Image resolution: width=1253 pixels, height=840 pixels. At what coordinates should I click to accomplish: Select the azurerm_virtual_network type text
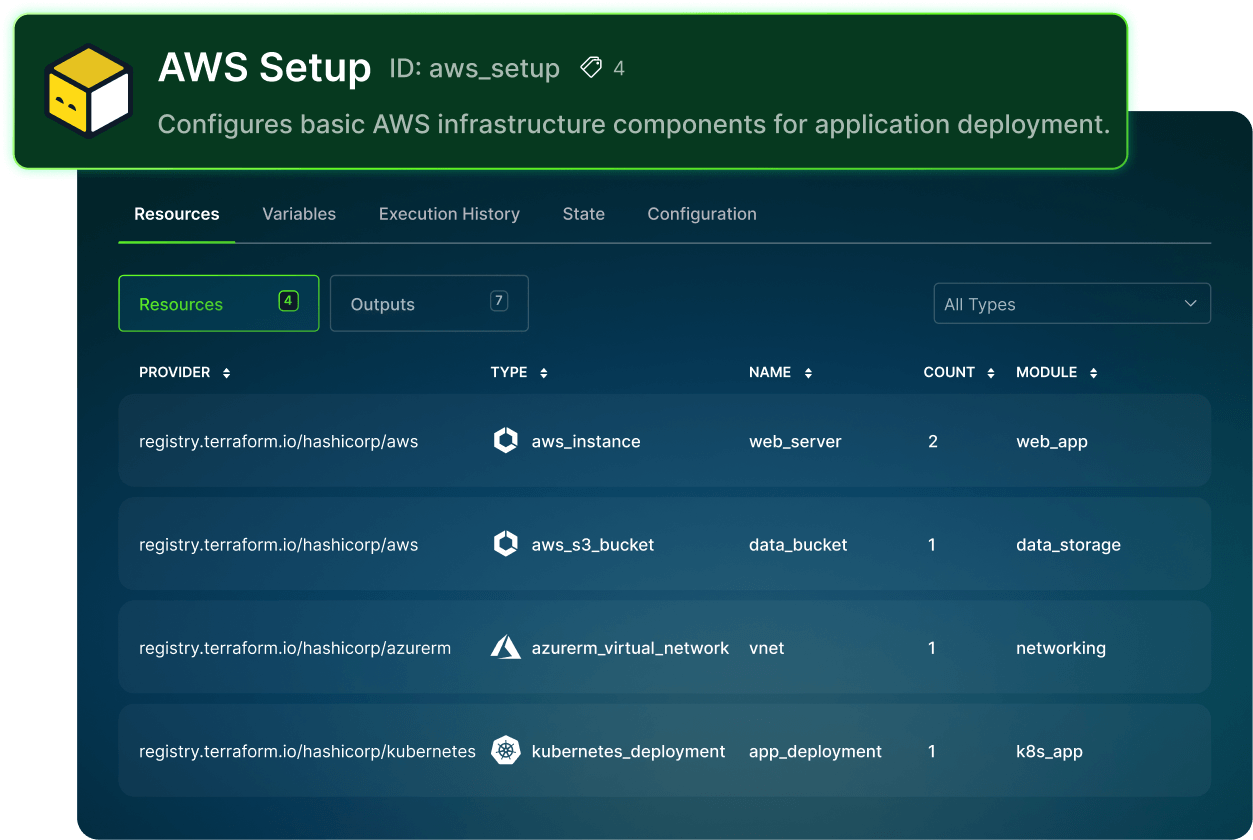pos(630,648)
